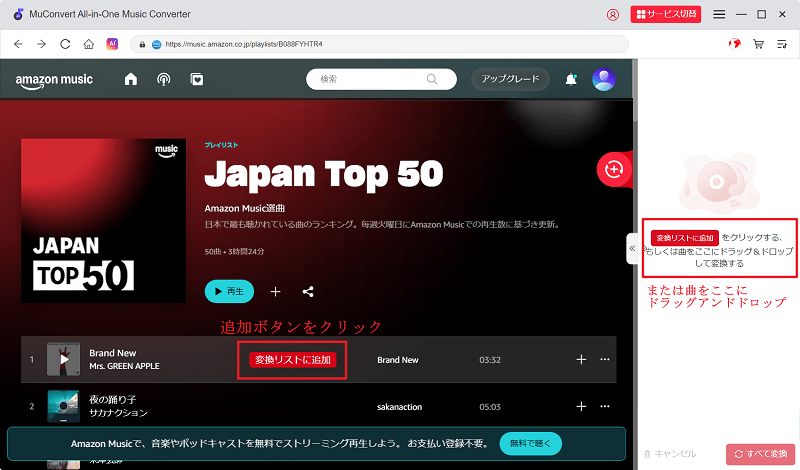Click the アップグレード button
Screen dimensions: 800x470
[510, 79]
